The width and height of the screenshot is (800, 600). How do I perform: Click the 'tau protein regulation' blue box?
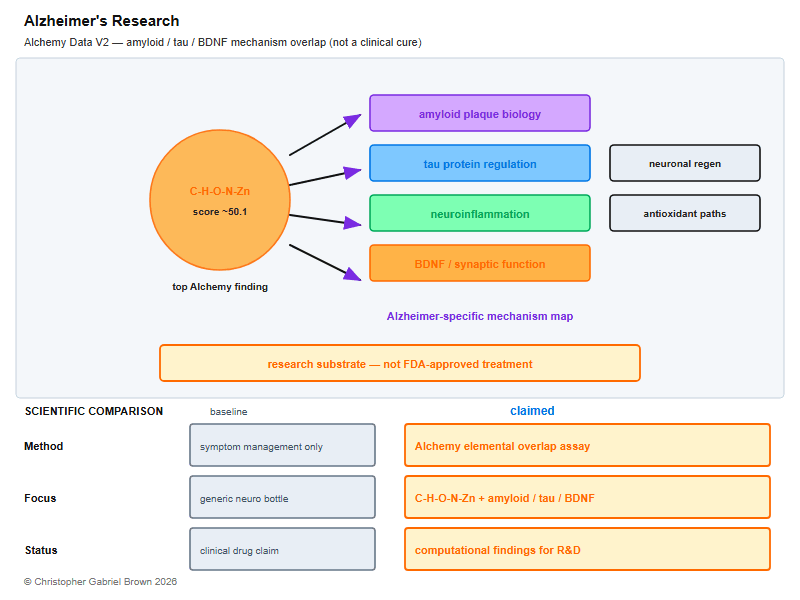pyautogui.click(x=480, y=163)
